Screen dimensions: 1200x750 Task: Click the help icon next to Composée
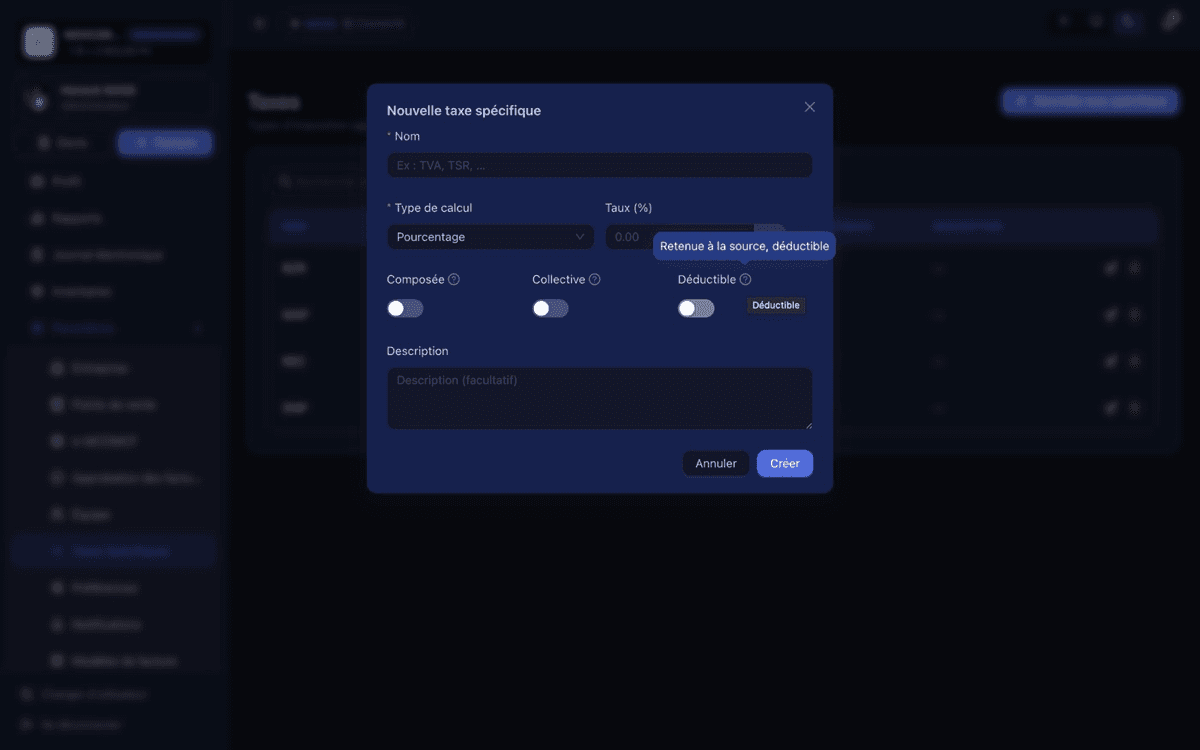[x=454, y=280]
